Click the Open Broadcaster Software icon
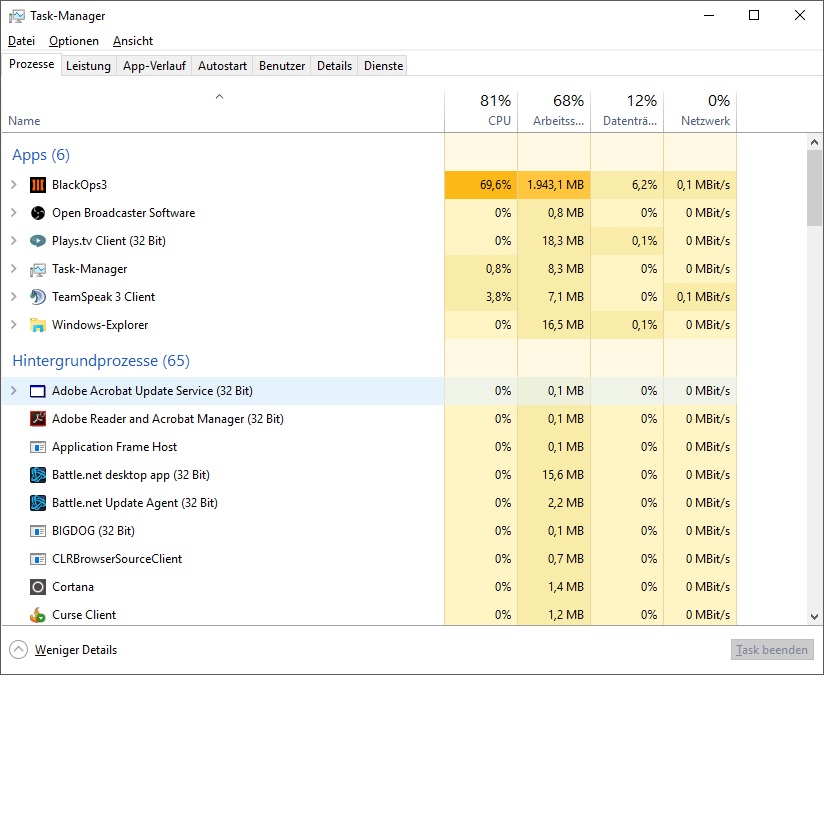824x827 pixels. 37,213
